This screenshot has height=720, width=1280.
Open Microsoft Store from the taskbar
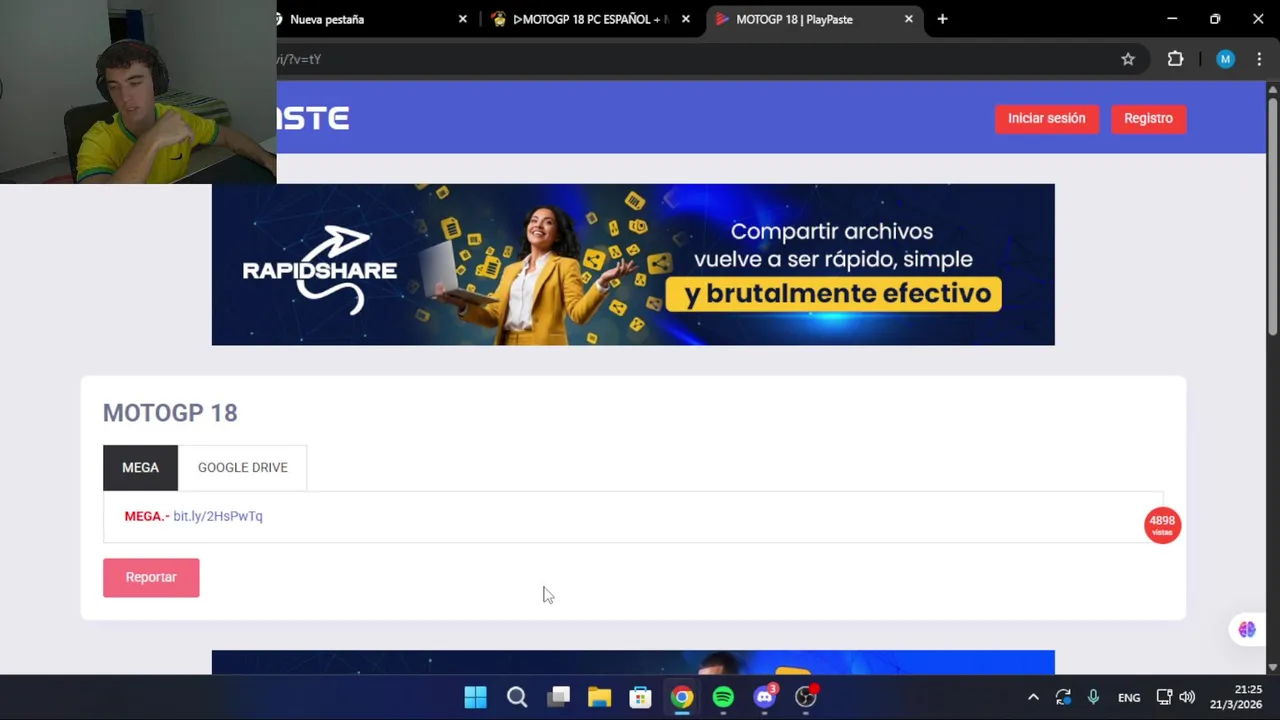(x=640, y=697)
